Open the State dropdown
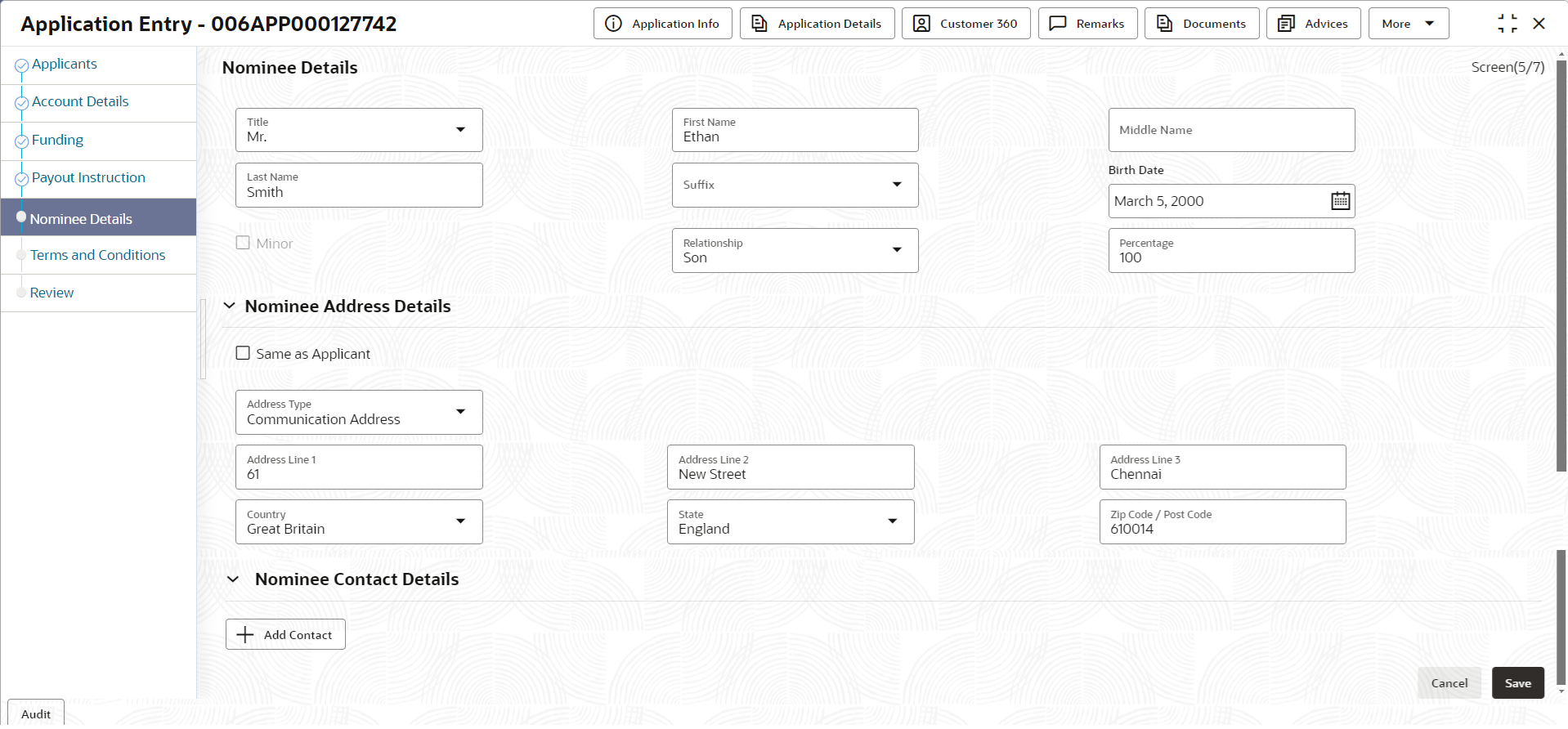The image size is (1568, 729). (x=791, y=521)
